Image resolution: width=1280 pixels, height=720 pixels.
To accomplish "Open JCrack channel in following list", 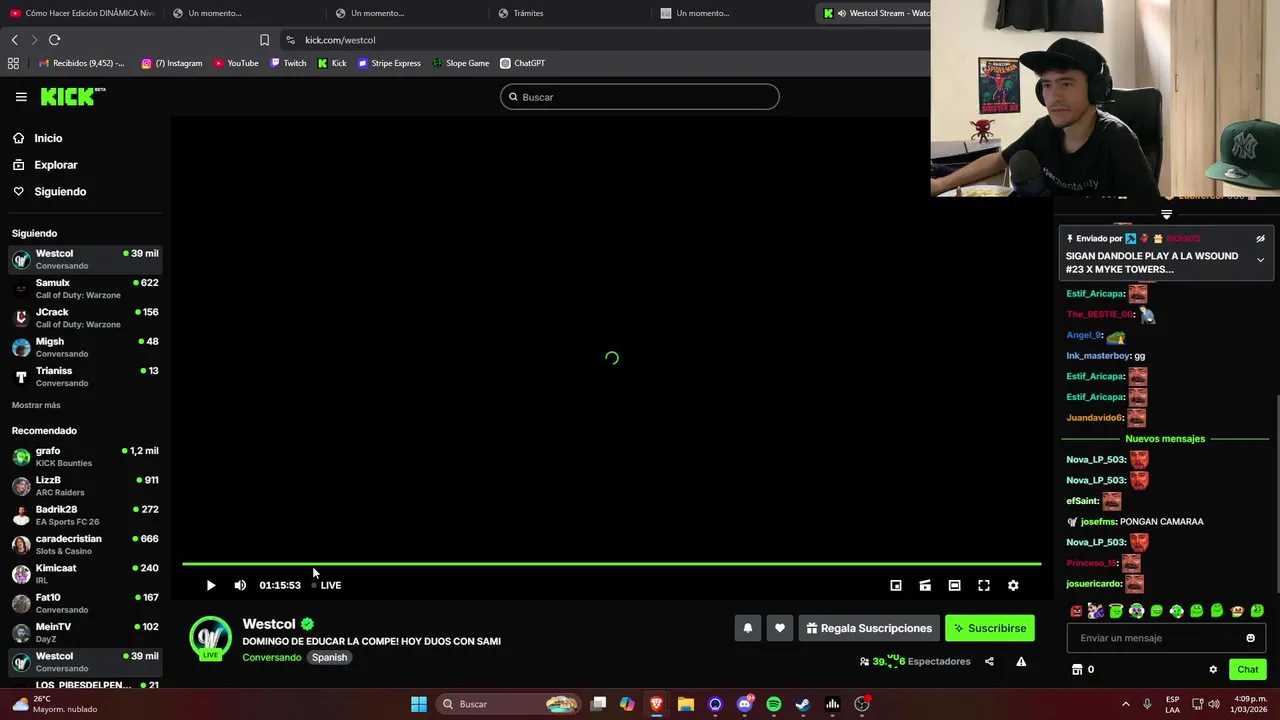I will coord(85,317).
